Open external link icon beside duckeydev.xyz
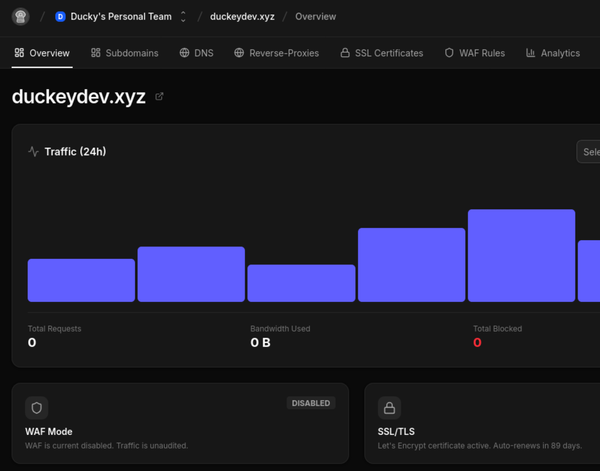The image size is (600, 471). click(159, 96)
